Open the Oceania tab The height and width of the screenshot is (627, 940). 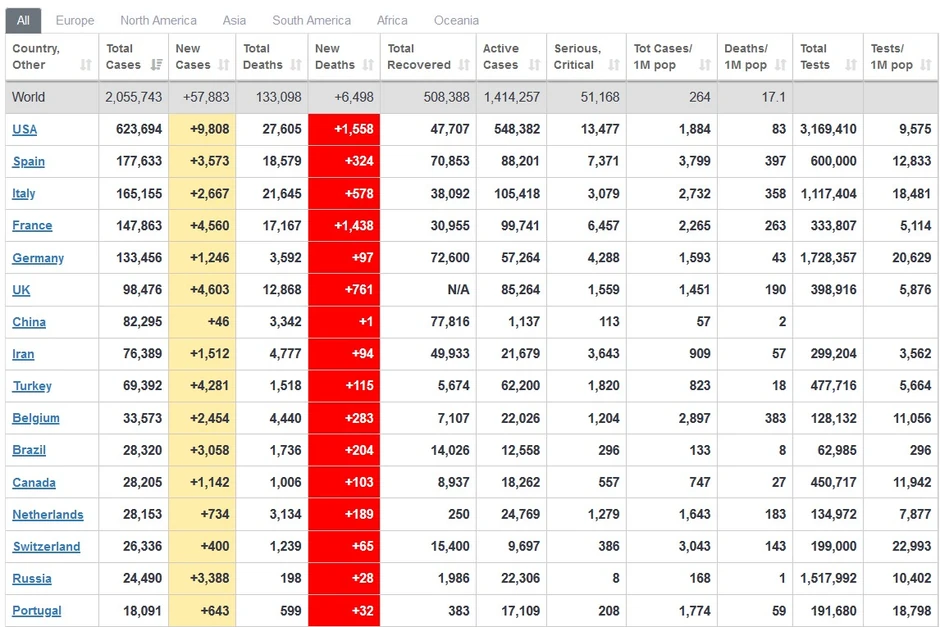coord(456,20)
